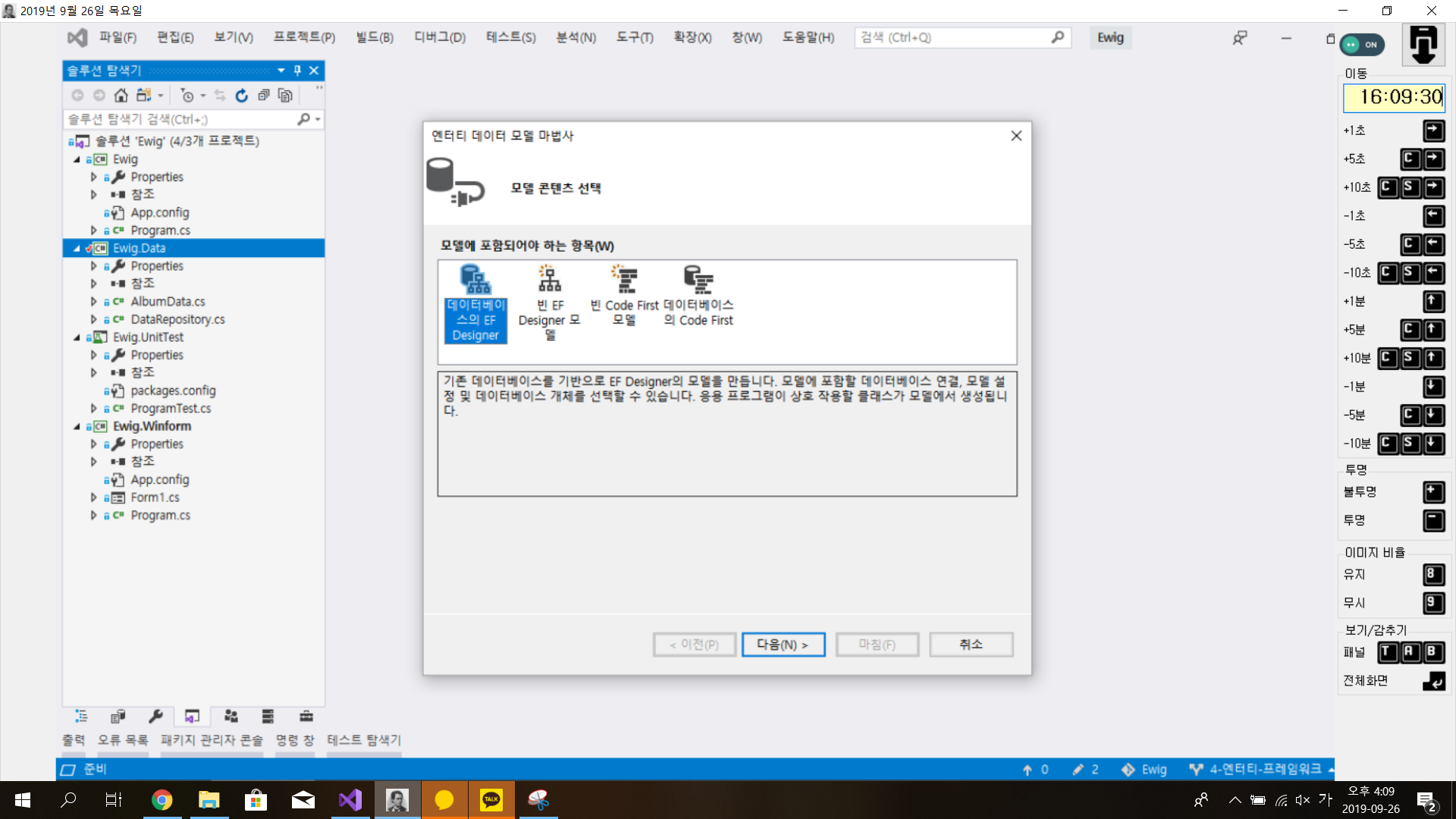
Task: Click the Solution Explorer home icon
Action: point(121,96)
